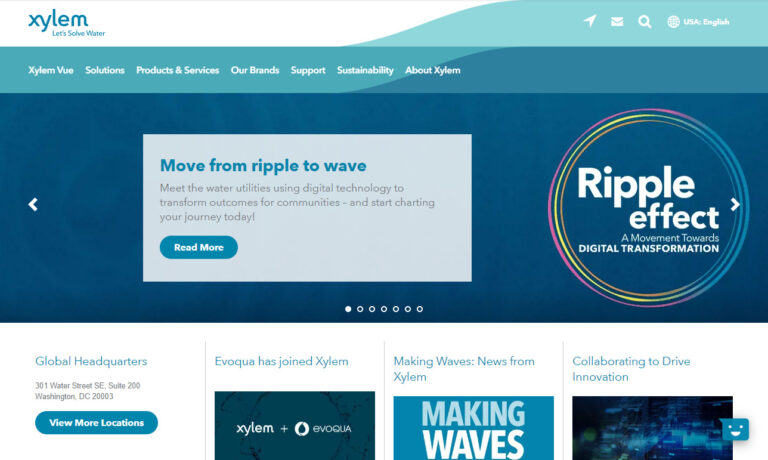The width and height of the screenshot is (768, 460).
Task: Open the Move from ripple to wave heading
Action: pyautogui.click(x=263, y=166)
